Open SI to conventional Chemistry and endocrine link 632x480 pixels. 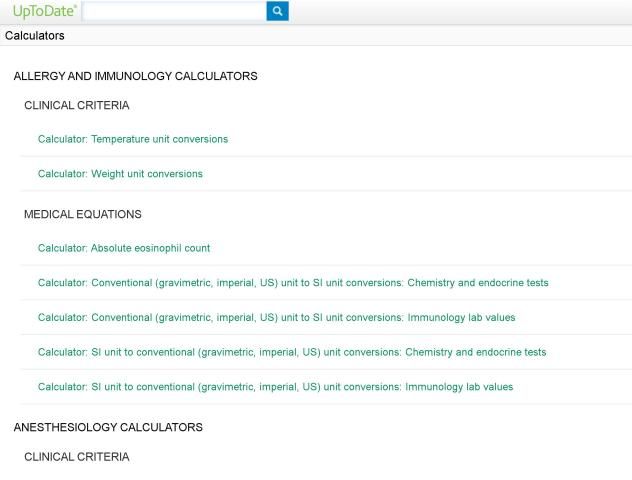click(x=292, y=352)
